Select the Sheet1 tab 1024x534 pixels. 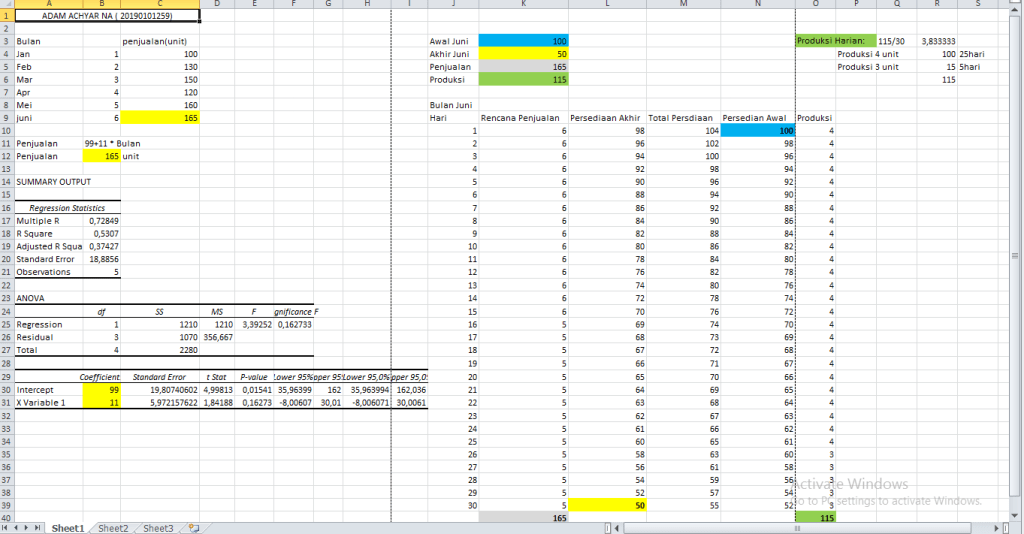(68, 527)
